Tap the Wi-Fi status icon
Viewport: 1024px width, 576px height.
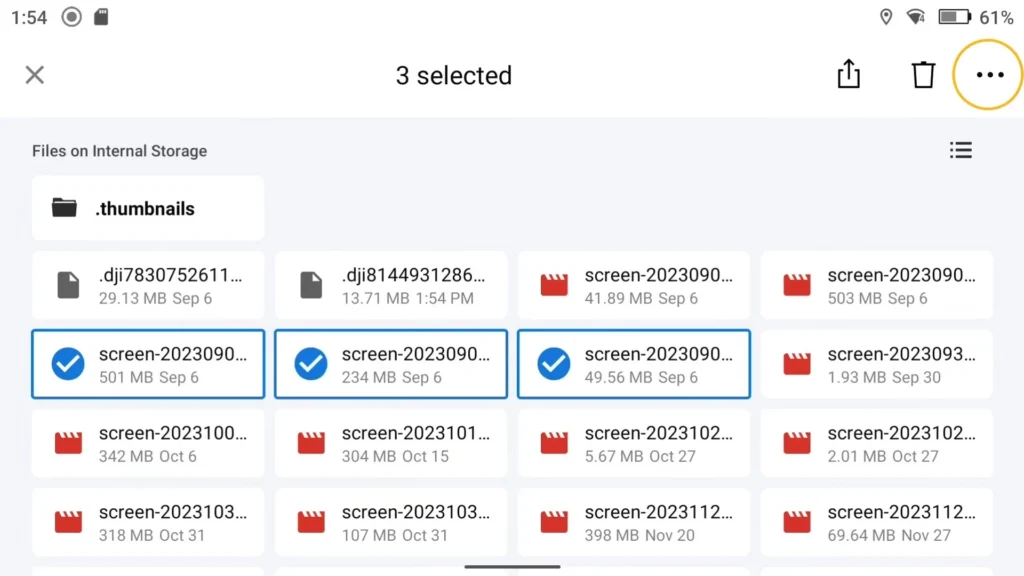(916, 17)
